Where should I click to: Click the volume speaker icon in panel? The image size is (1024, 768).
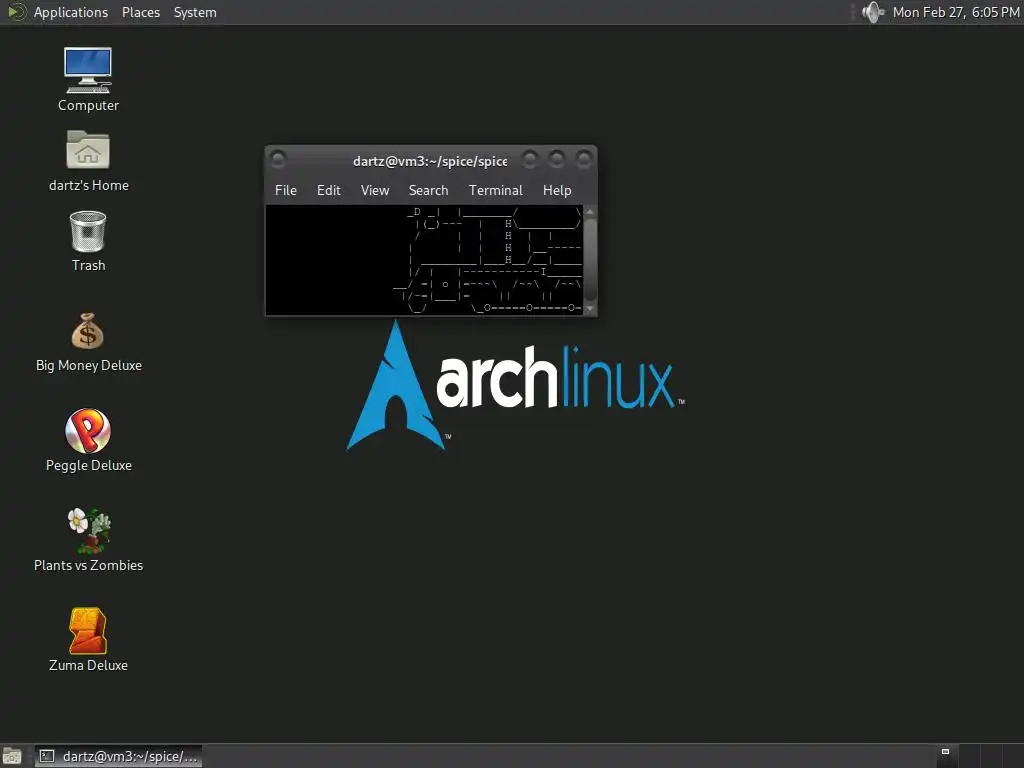coord(872,12)
